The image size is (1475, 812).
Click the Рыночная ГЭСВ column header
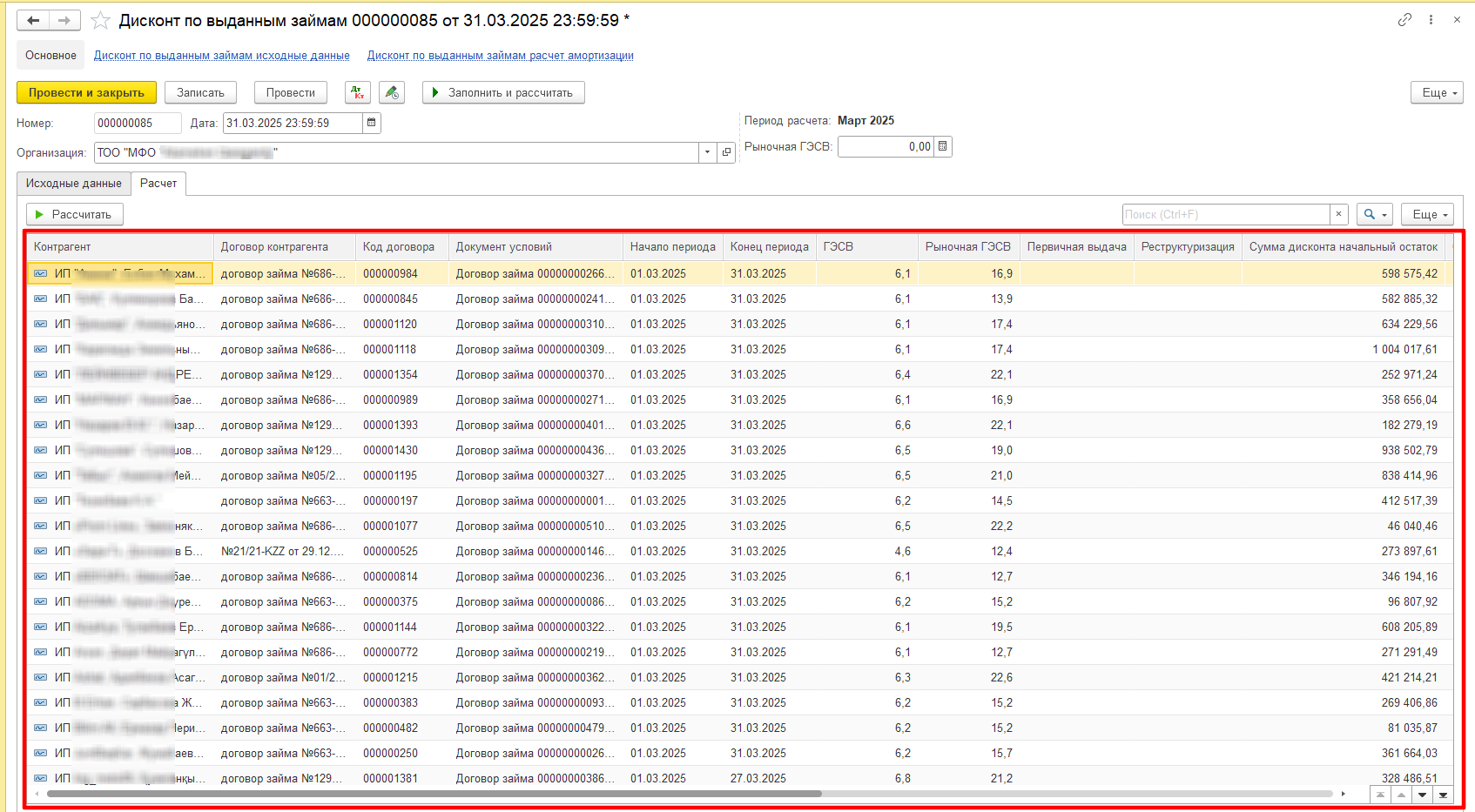[x=968, y=247]
